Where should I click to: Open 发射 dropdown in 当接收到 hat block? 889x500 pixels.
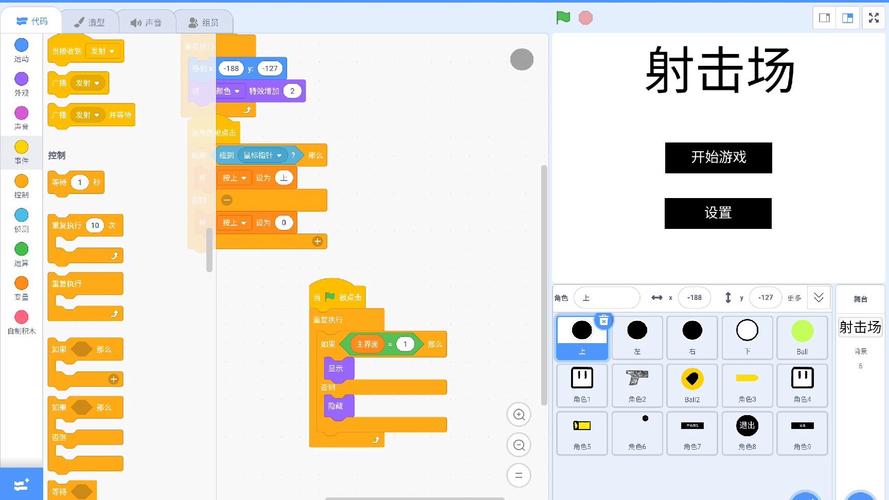point(103,51)
